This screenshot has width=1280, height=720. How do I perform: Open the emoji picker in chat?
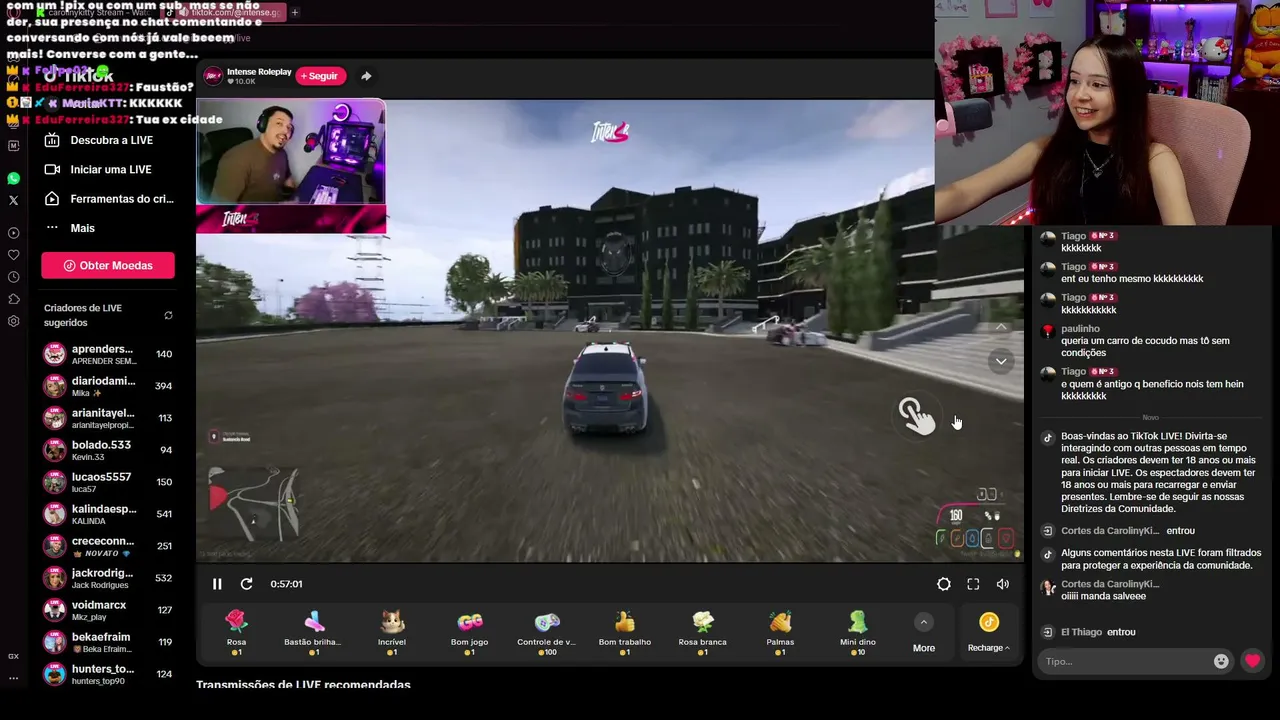click(1221, 661)
